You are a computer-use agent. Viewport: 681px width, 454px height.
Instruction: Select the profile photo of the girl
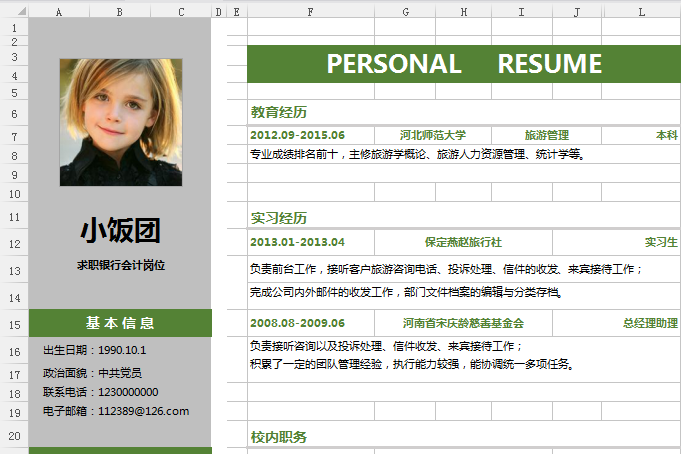(x=121, y=122)
